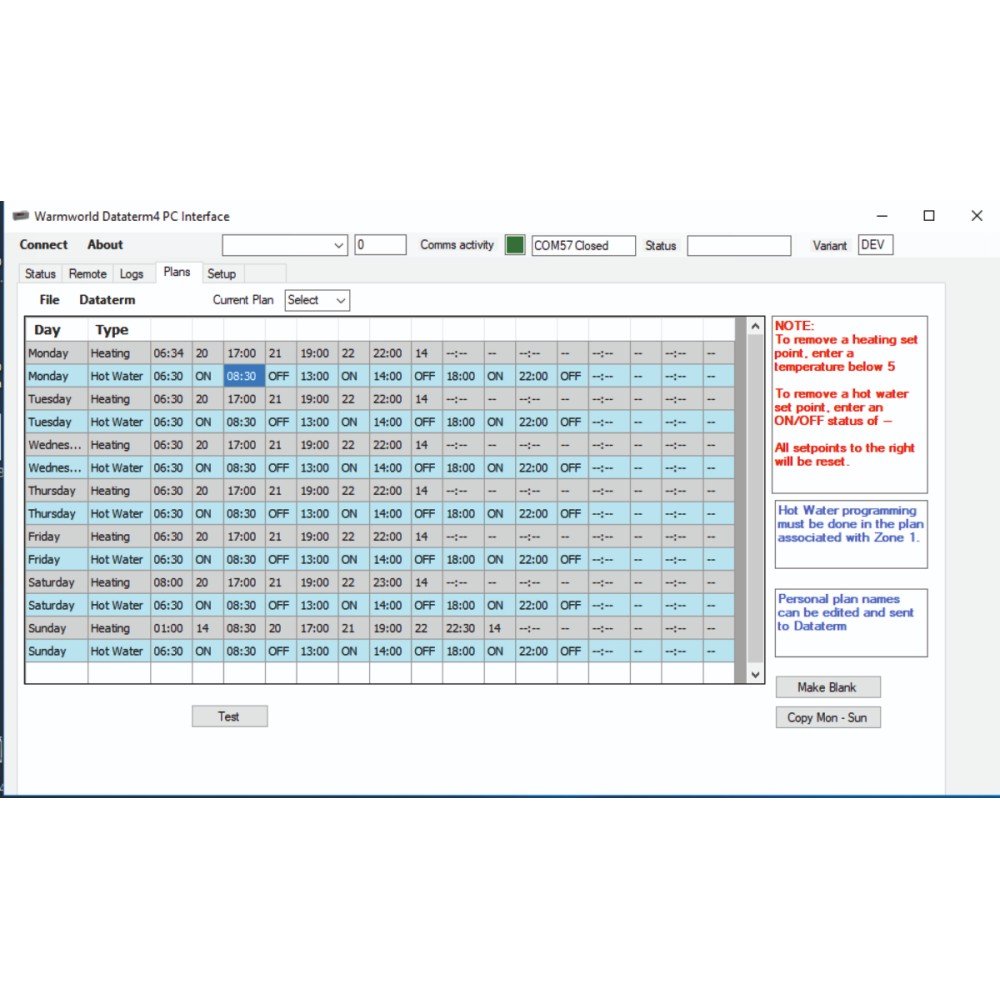The height and width of the screenshot is (1000, 1000).
Task: Switch to the Status tab
Action: click(40, 274)
